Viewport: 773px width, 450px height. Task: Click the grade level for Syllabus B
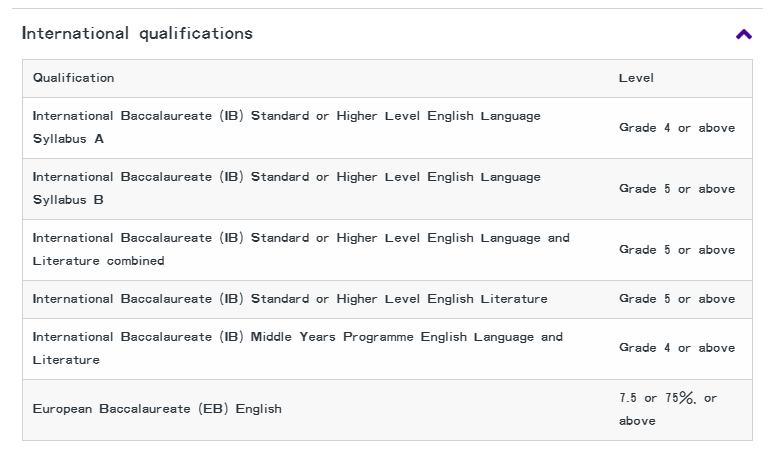676,189
